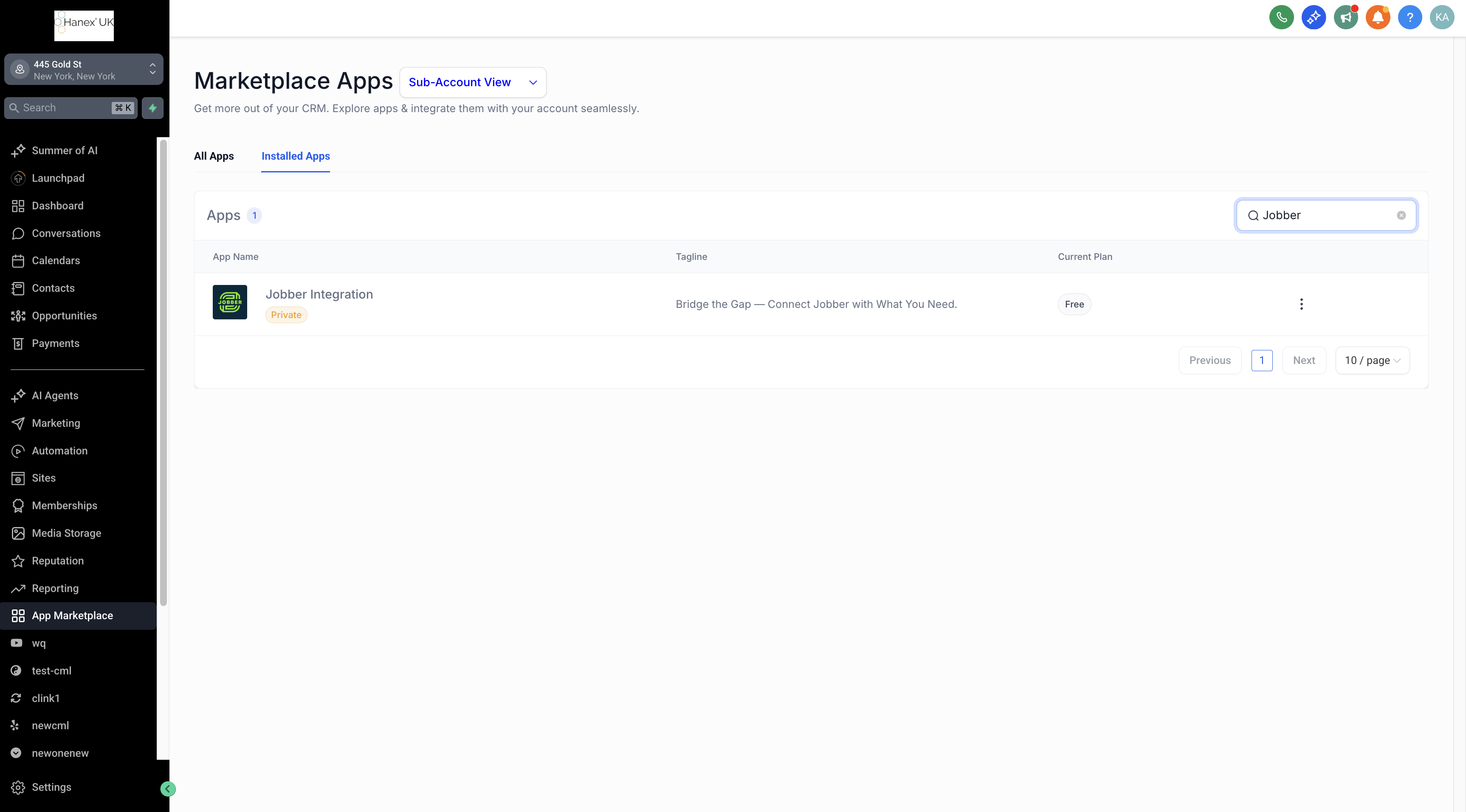
Task: Select the Installed Apps tab
Action: click(x=295, y=156)
